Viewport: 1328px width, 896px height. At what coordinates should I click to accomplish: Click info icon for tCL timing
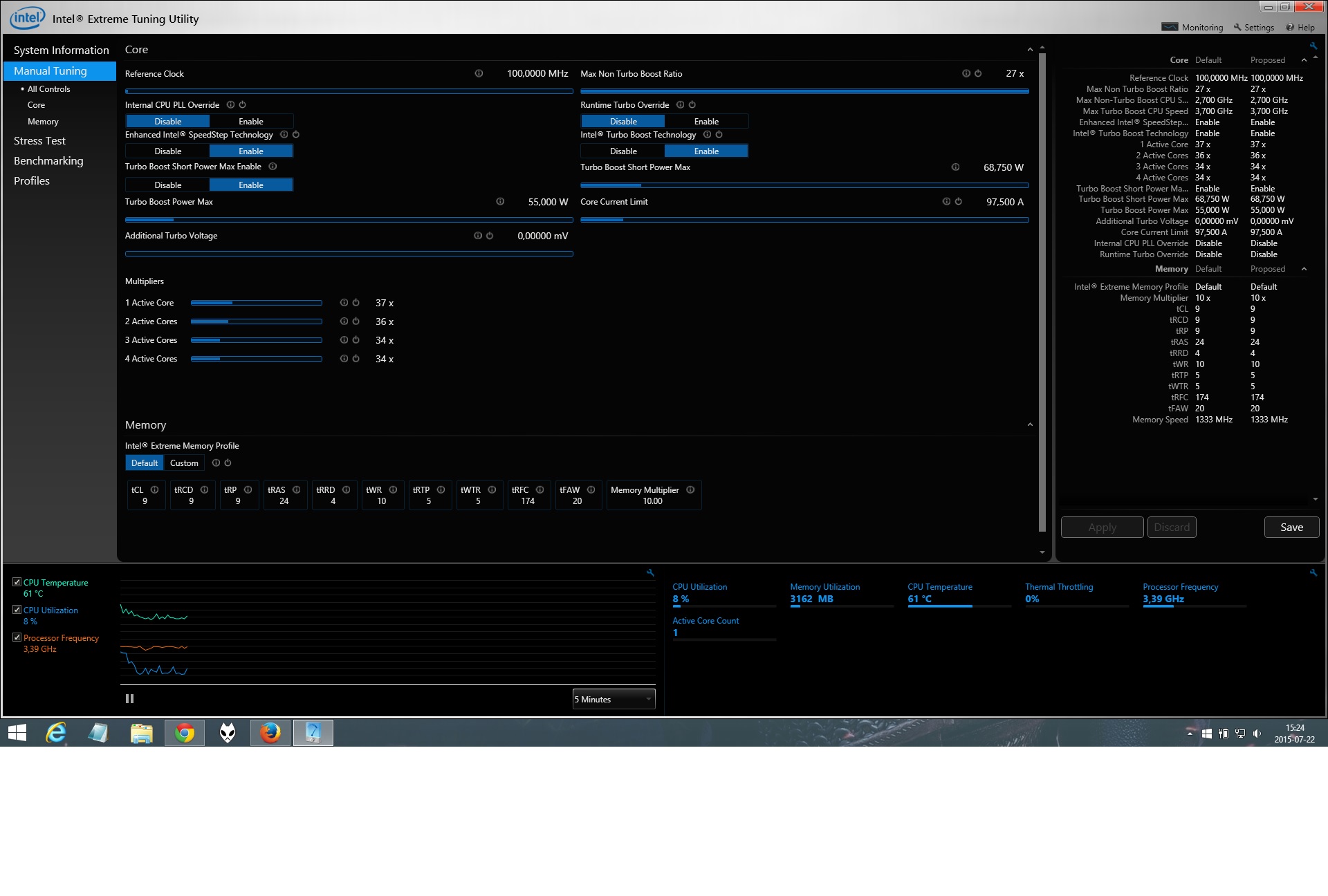(x=155, y=489)
